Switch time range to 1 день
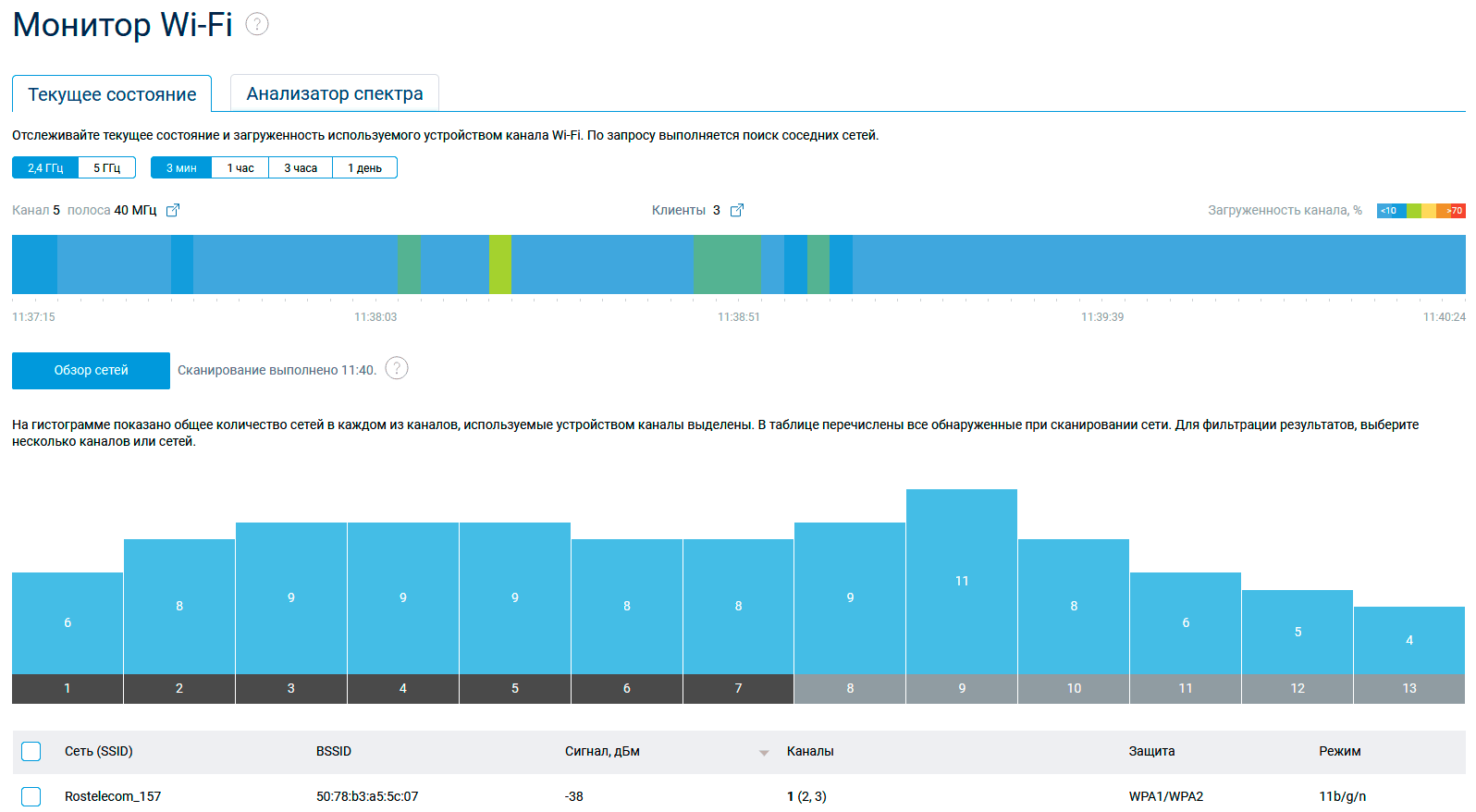 click(364, 168)
